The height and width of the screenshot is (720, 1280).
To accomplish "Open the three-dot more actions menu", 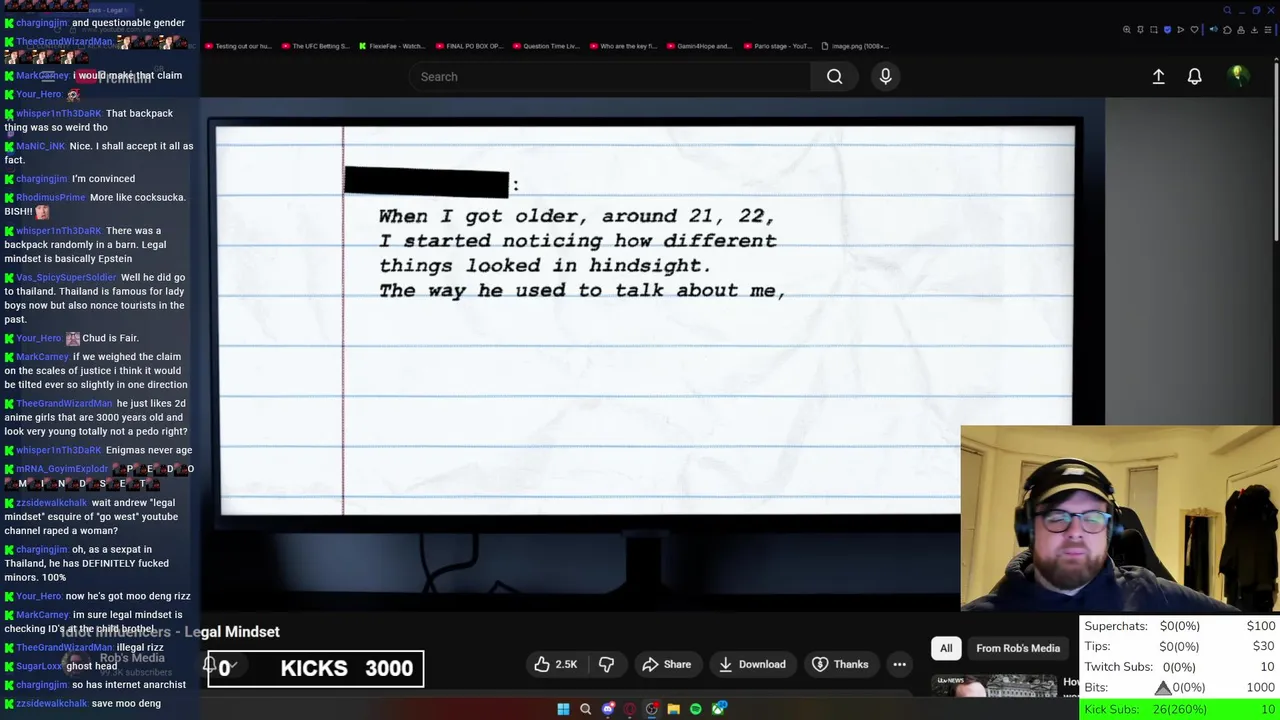I will (x=899, y=664).
